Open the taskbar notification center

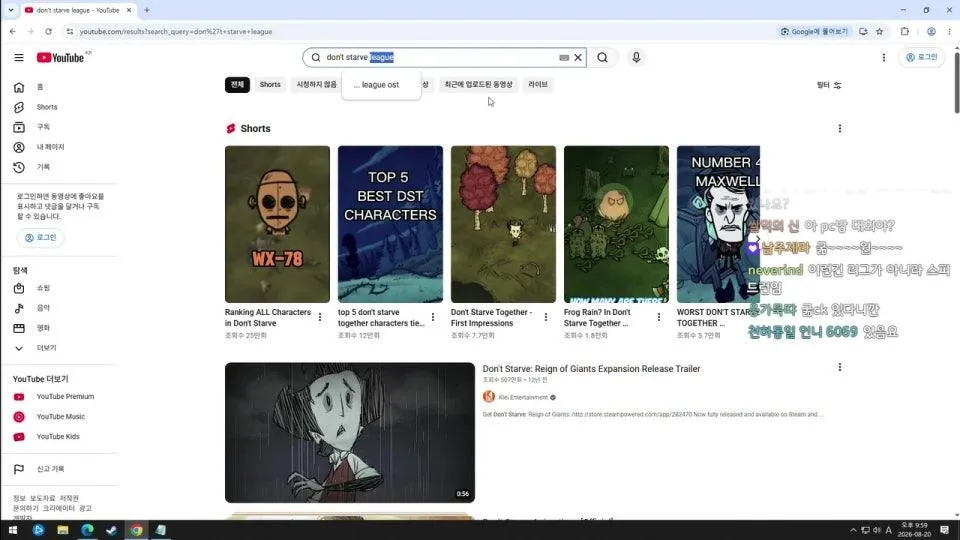(945, 530)
